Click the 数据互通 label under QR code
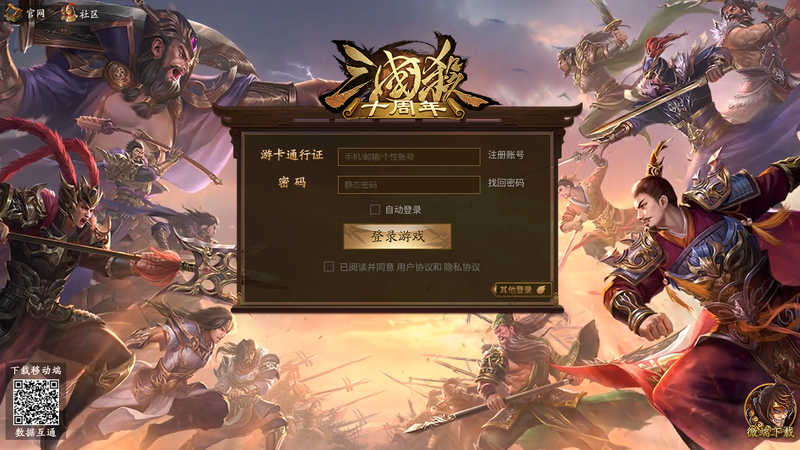 [x=35, y=433]
